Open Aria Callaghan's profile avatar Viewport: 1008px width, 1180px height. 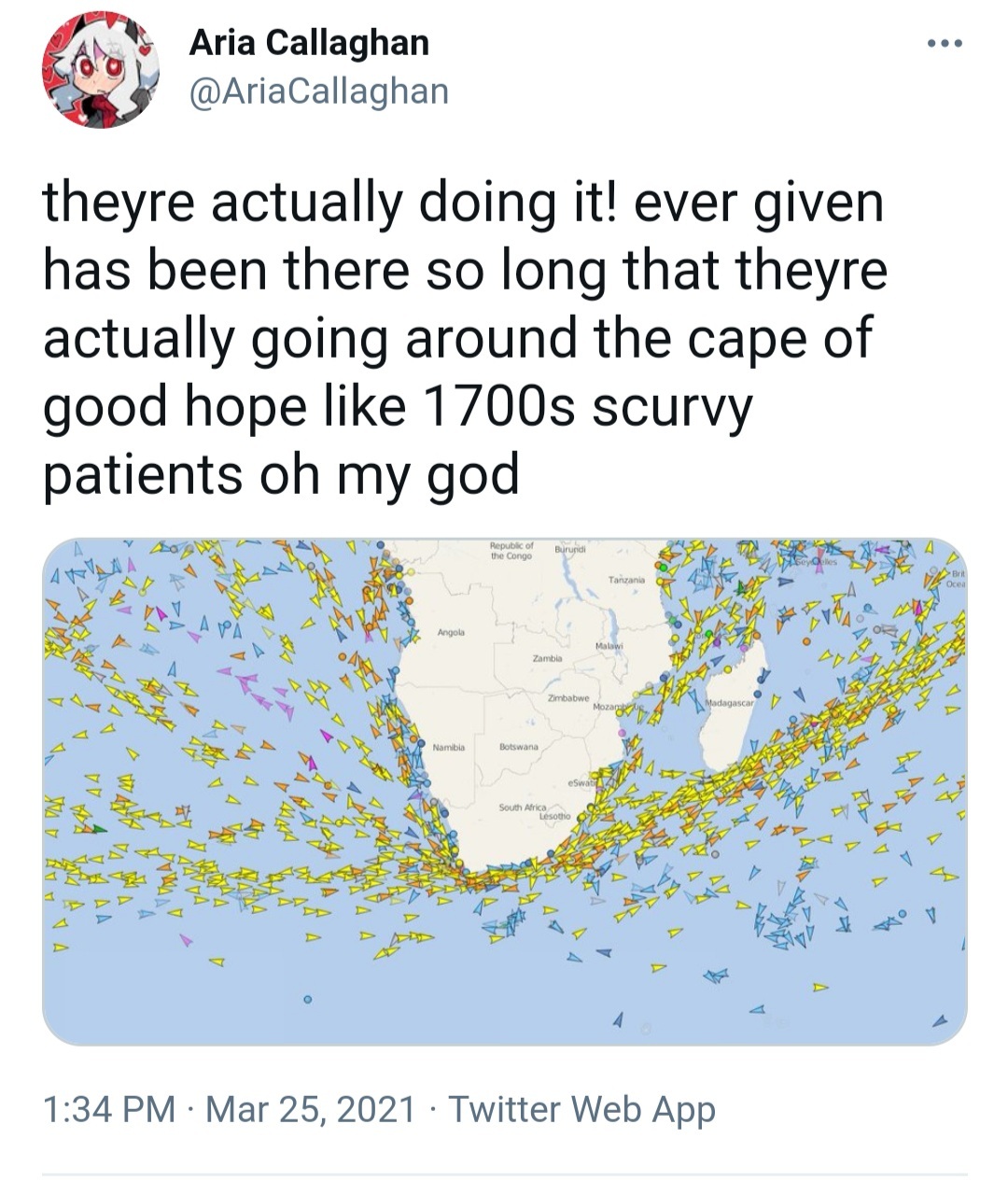point(100,69)
